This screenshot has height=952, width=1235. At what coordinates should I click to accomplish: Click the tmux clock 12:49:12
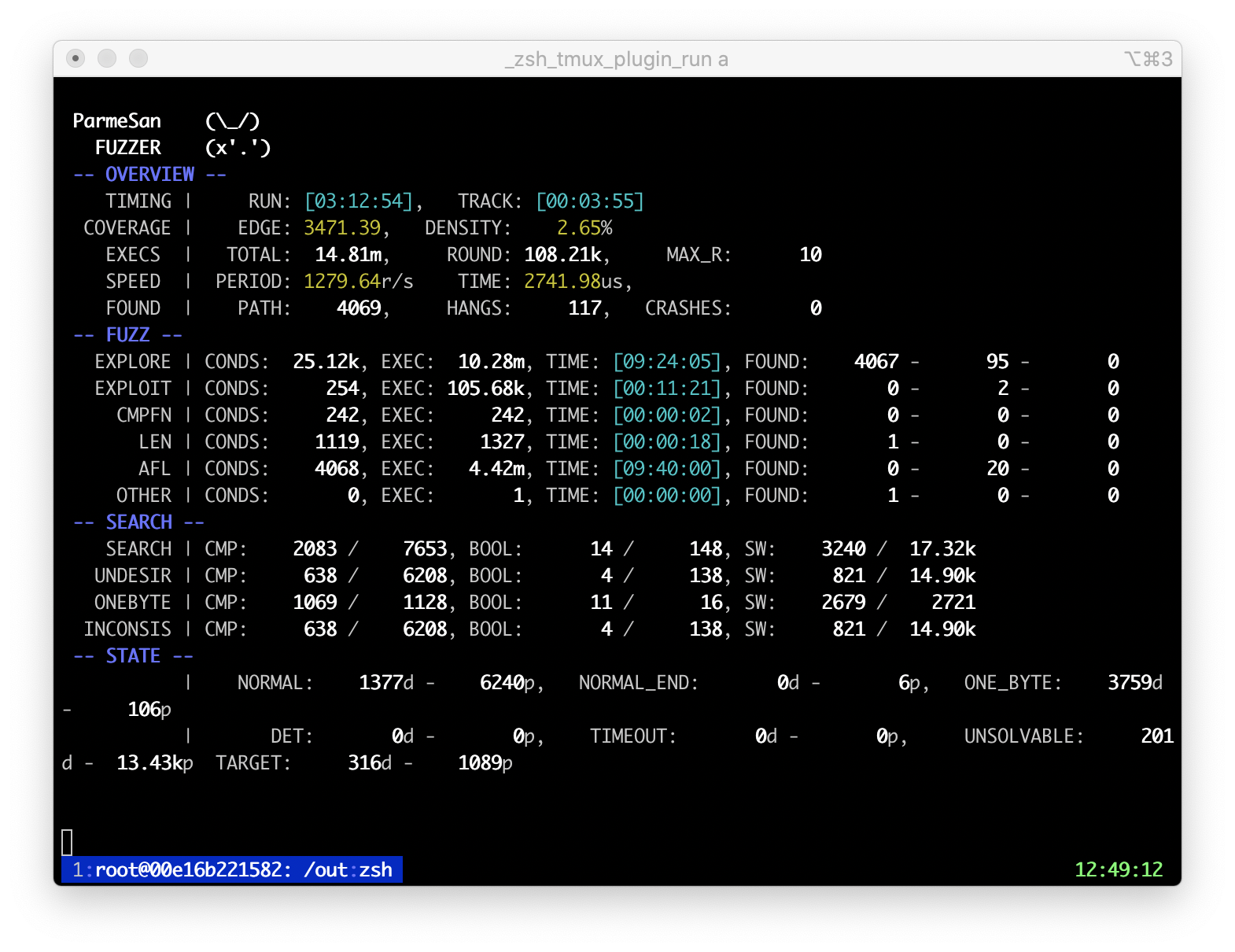[1119, 869]
